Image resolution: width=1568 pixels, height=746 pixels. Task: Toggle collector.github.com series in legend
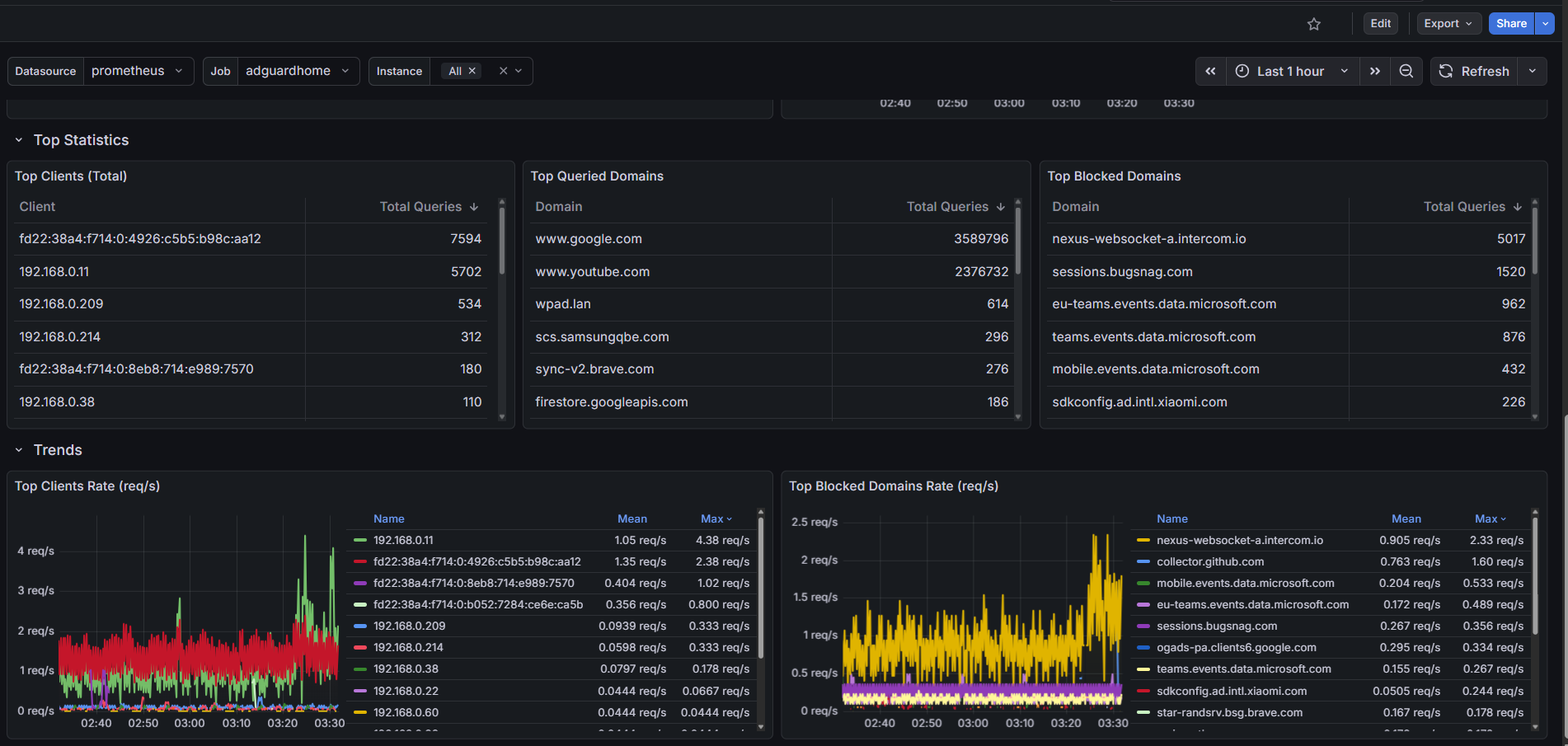coord(1209,562)
